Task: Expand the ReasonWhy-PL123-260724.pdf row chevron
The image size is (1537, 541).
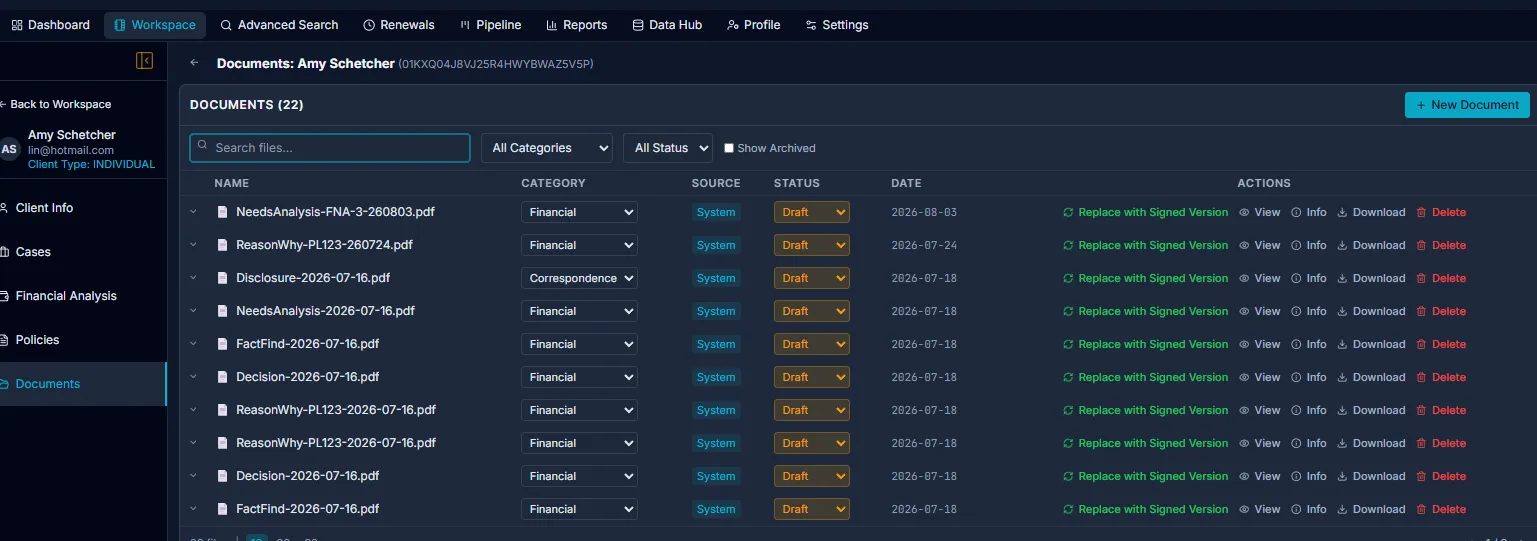Action: click(x=194, y=245)
